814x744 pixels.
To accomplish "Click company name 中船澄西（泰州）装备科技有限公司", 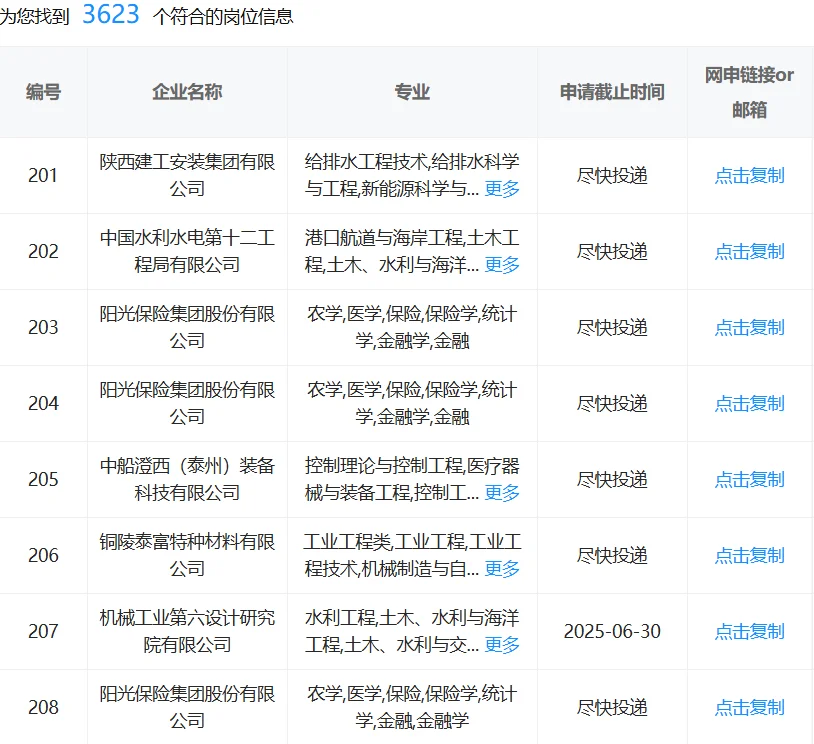I will tap(187, 479).
